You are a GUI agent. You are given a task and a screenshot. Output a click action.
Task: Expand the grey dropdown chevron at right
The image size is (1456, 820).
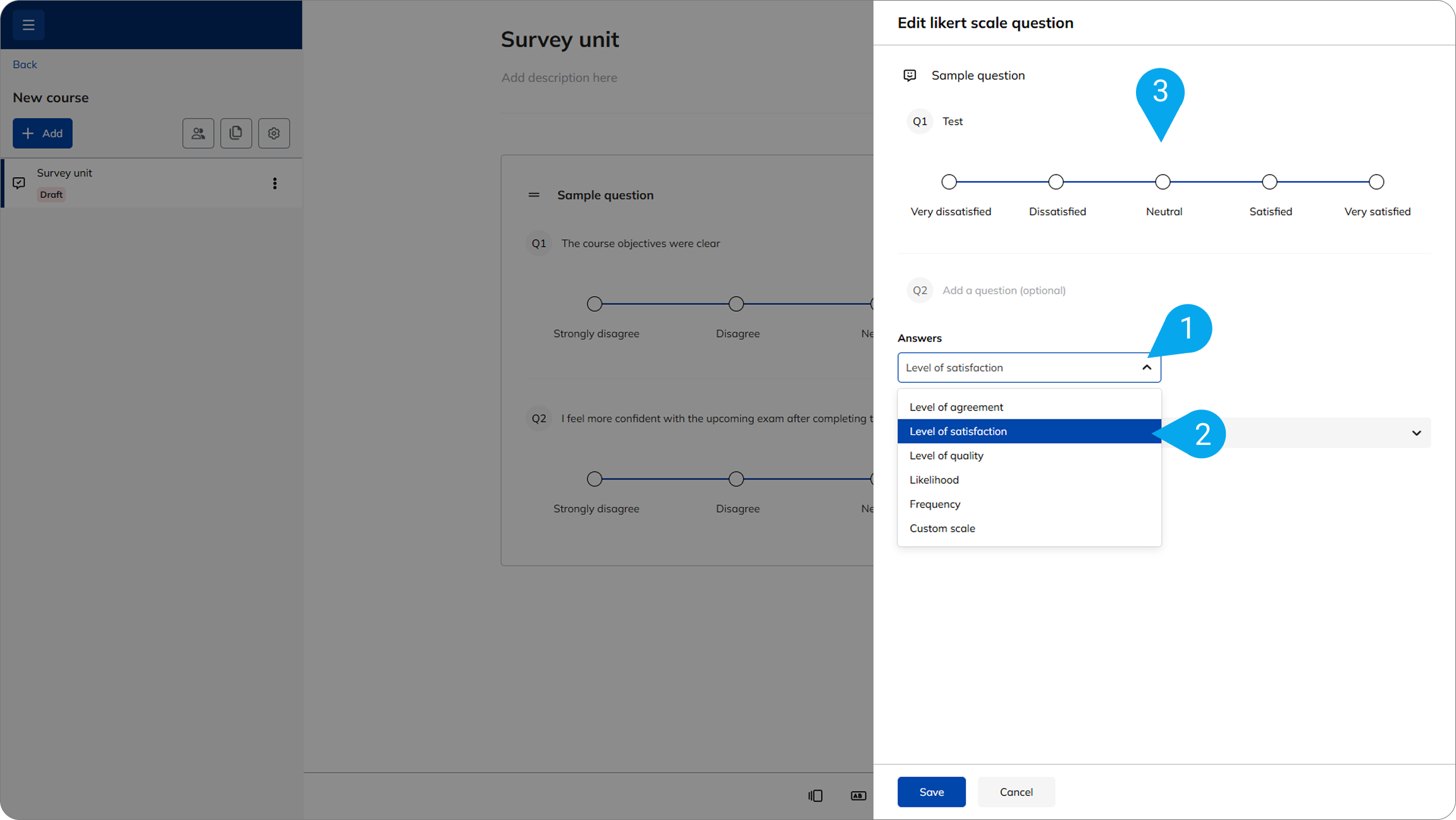[x=1416, y=433]
